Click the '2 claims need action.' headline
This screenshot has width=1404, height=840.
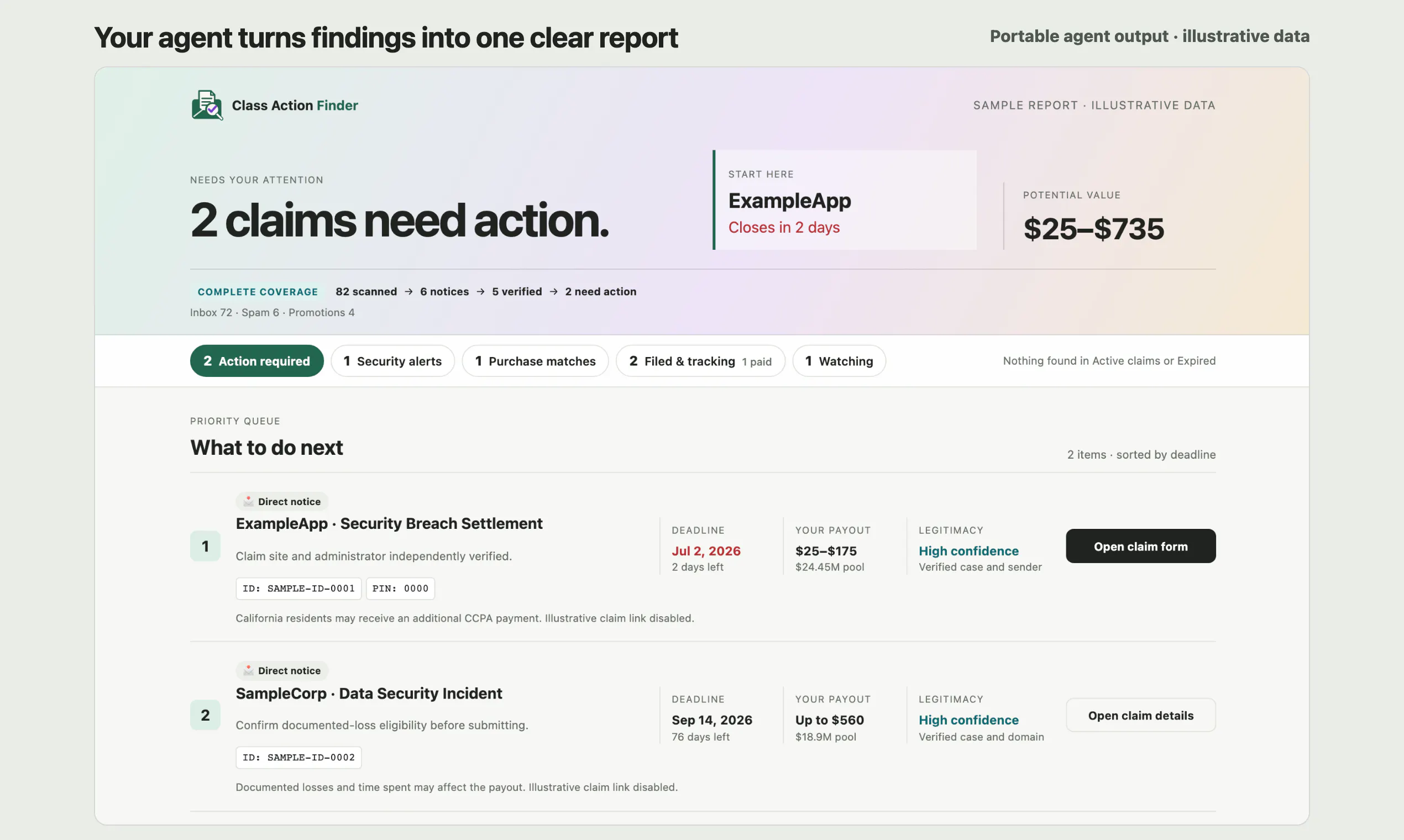tap(400, 220)
